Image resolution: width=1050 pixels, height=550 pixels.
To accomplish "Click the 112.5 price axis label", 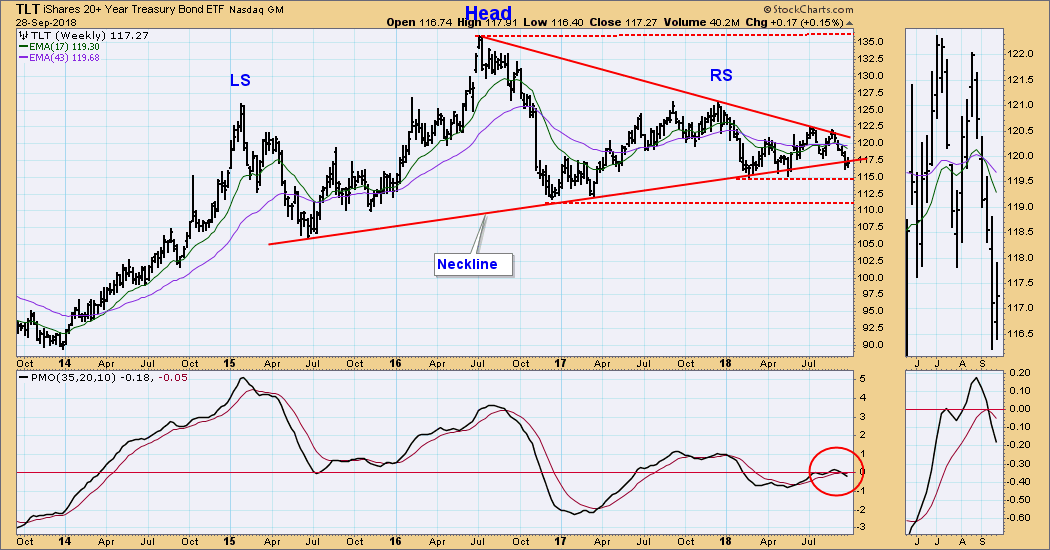I will pyautogui.click(x=872, y=194).
